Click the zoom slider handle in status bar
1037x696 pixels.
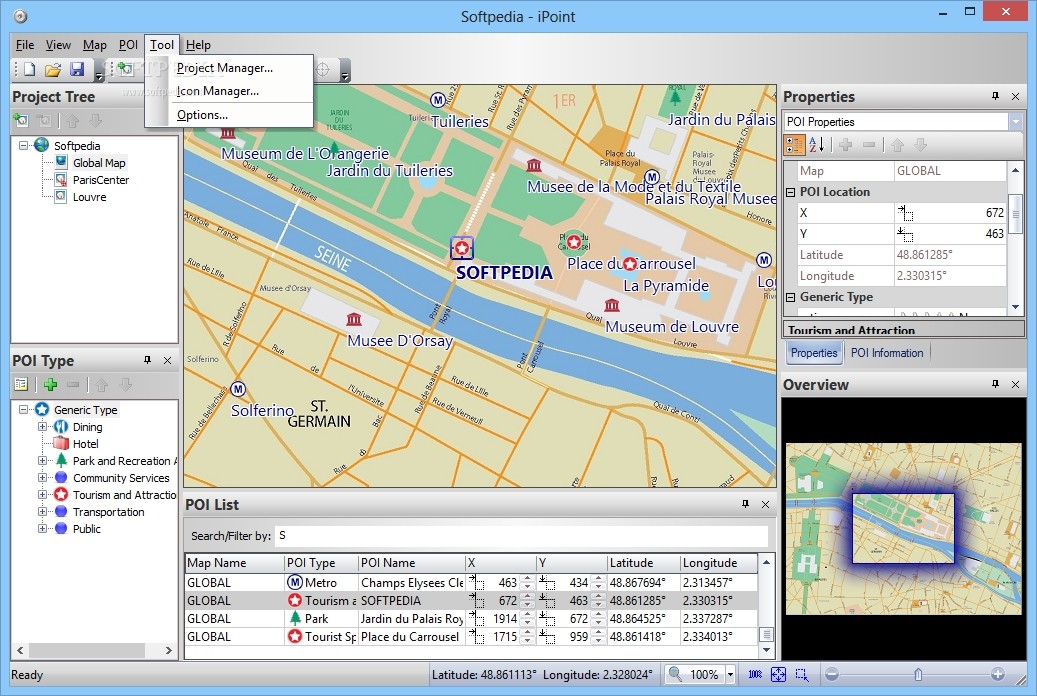(x=918, y=675)
